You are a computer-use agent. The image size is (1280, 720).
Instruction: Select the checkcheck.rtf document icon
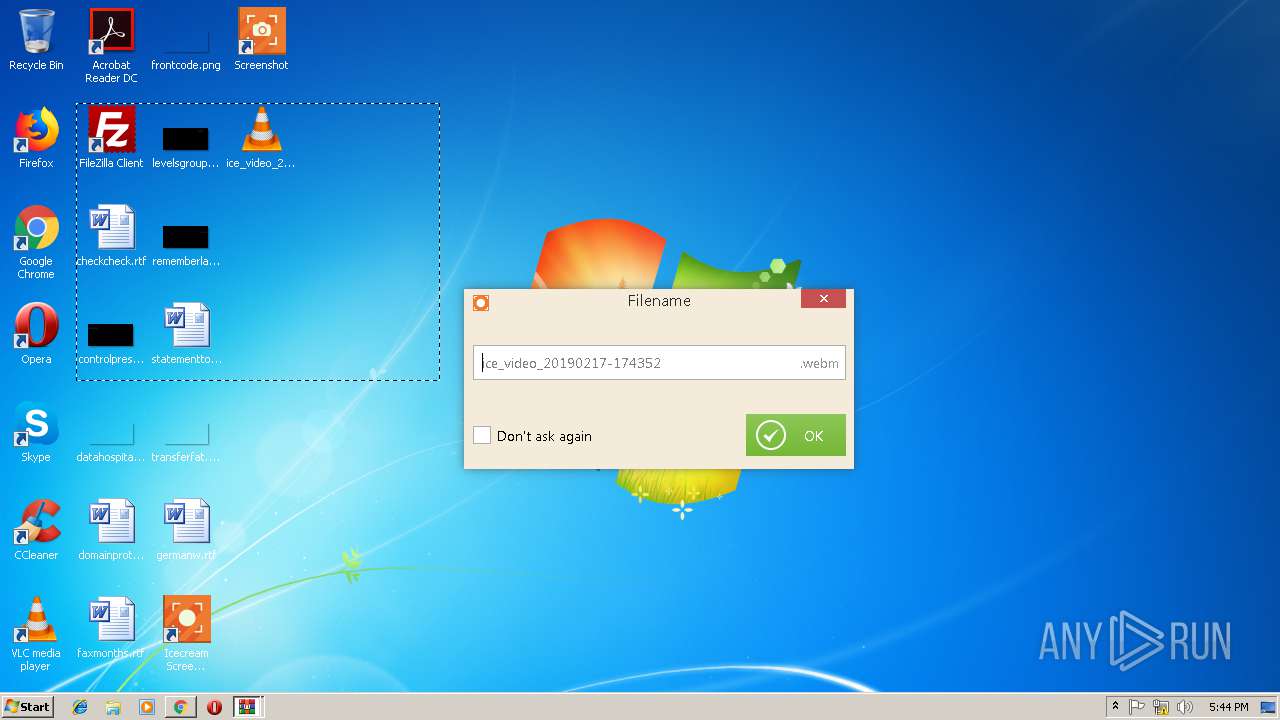111,236
